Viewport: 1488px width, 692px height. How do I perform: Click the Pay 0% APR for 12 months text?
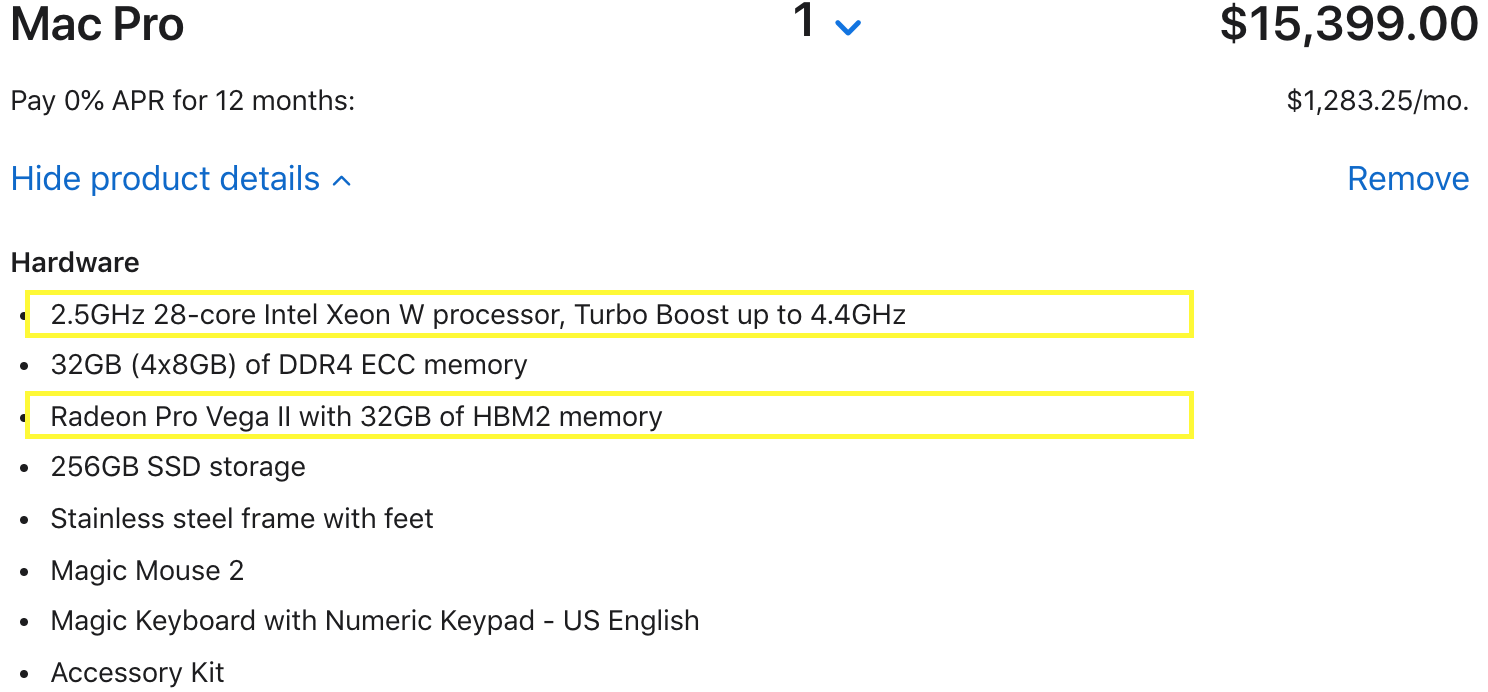(x=183, y=101)
